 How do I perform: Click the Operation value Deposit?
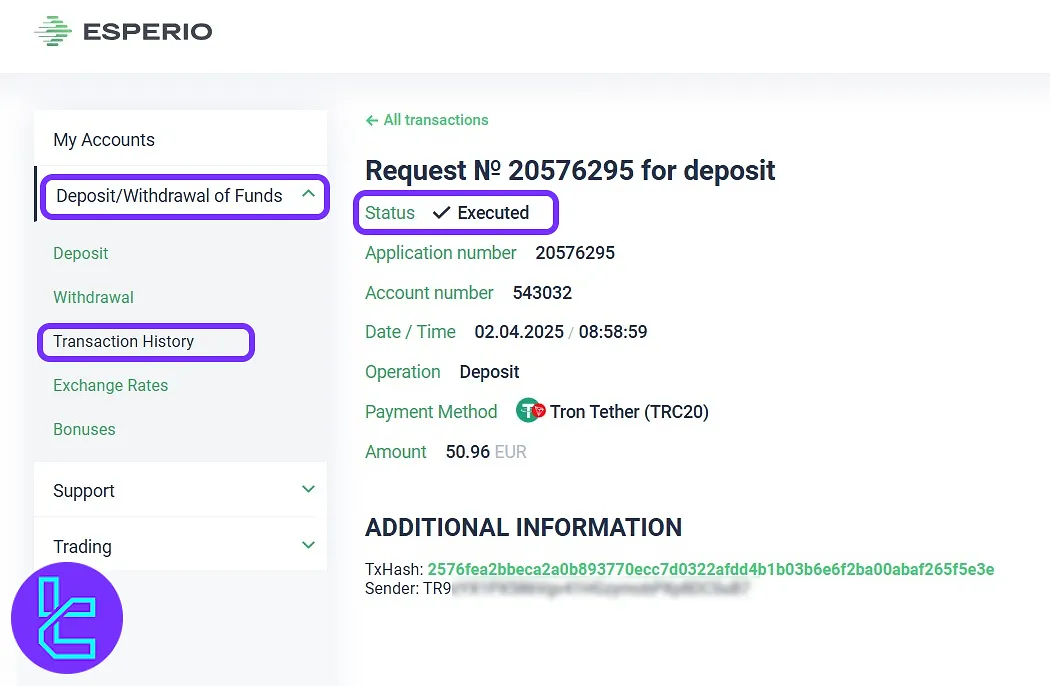point(490,372)
